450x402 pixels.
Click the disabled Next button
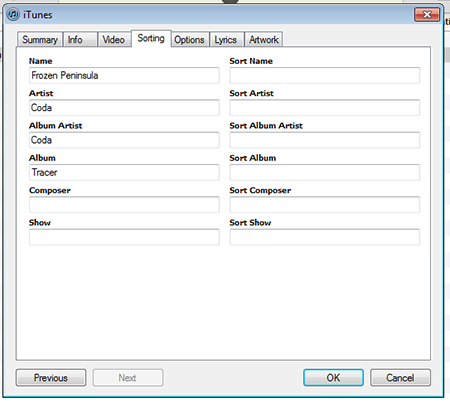(x=128, y=378)
